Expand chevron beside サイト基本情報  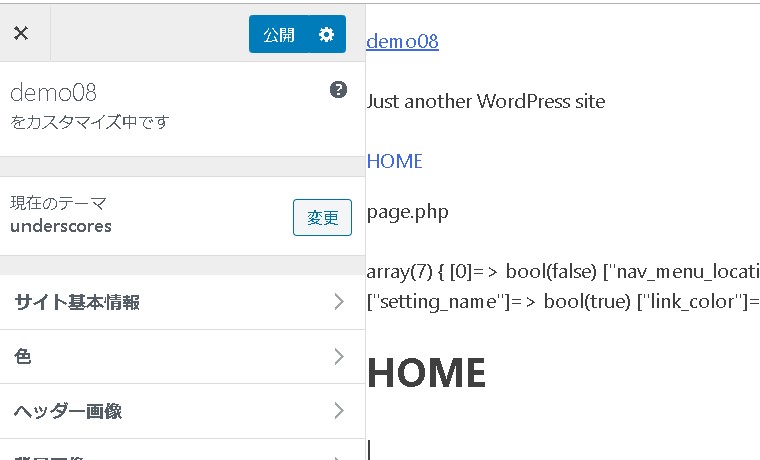[339, 302]
